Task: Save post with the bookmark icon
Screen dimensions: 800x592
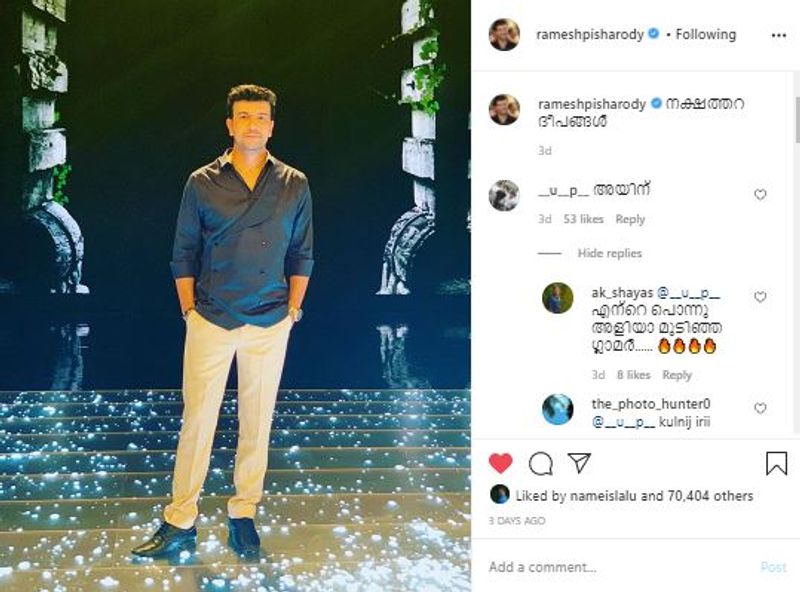Action: pos(776,463)
